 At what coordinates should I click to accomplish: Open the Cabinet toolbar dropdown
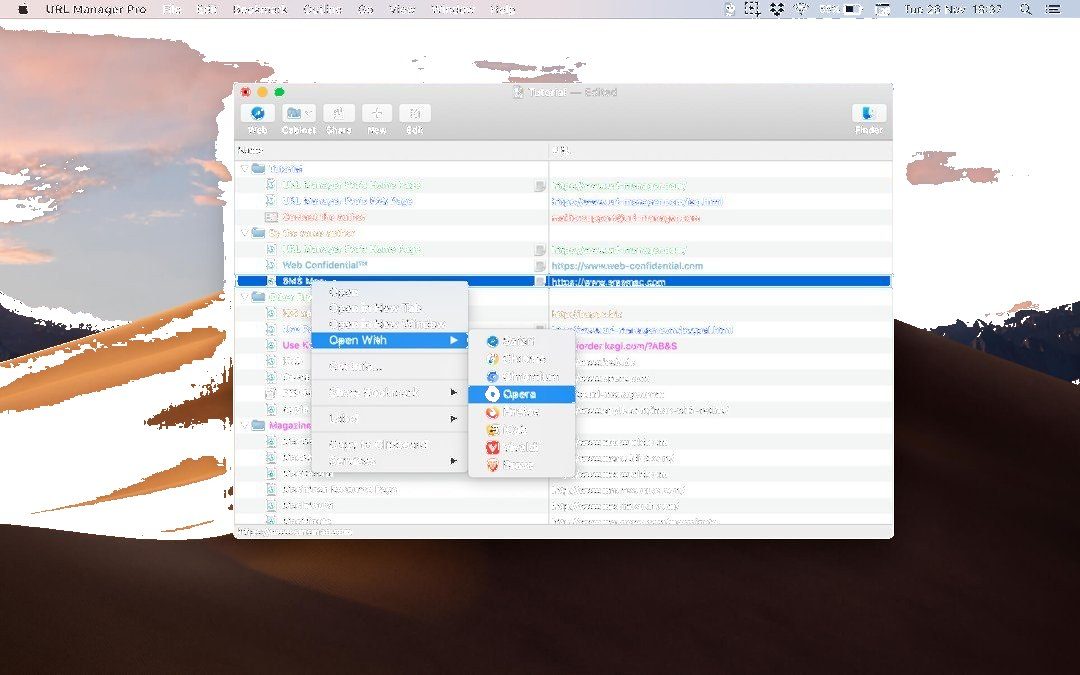click(299, 114)
